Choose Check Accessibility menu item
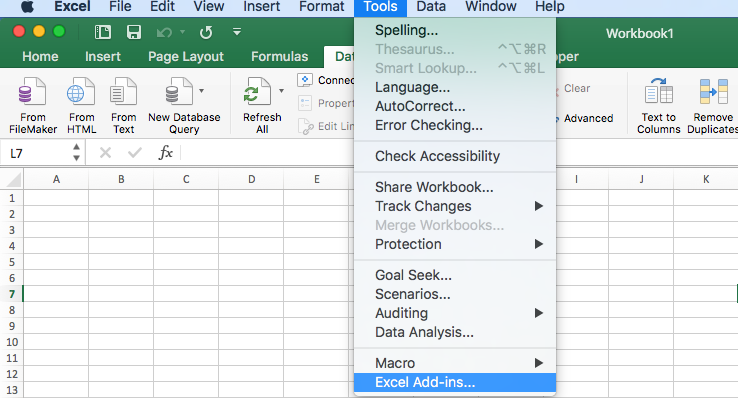 click(455, 156)
